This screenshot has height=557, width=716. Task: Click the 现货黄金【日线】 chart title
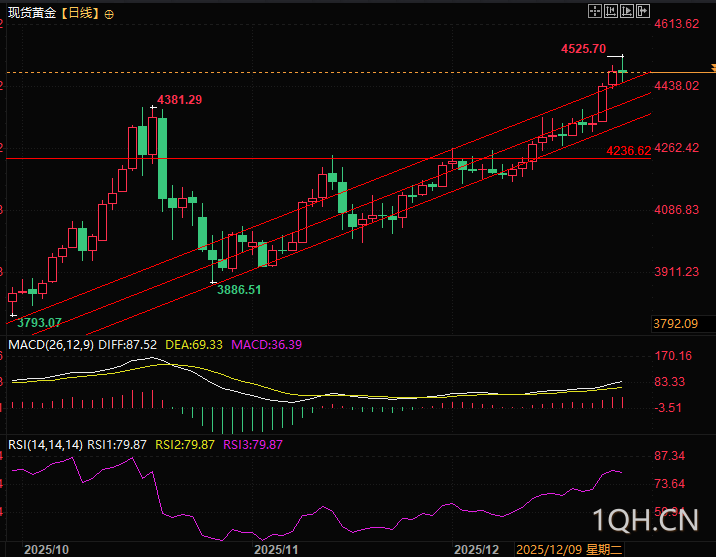click(54, 13)
